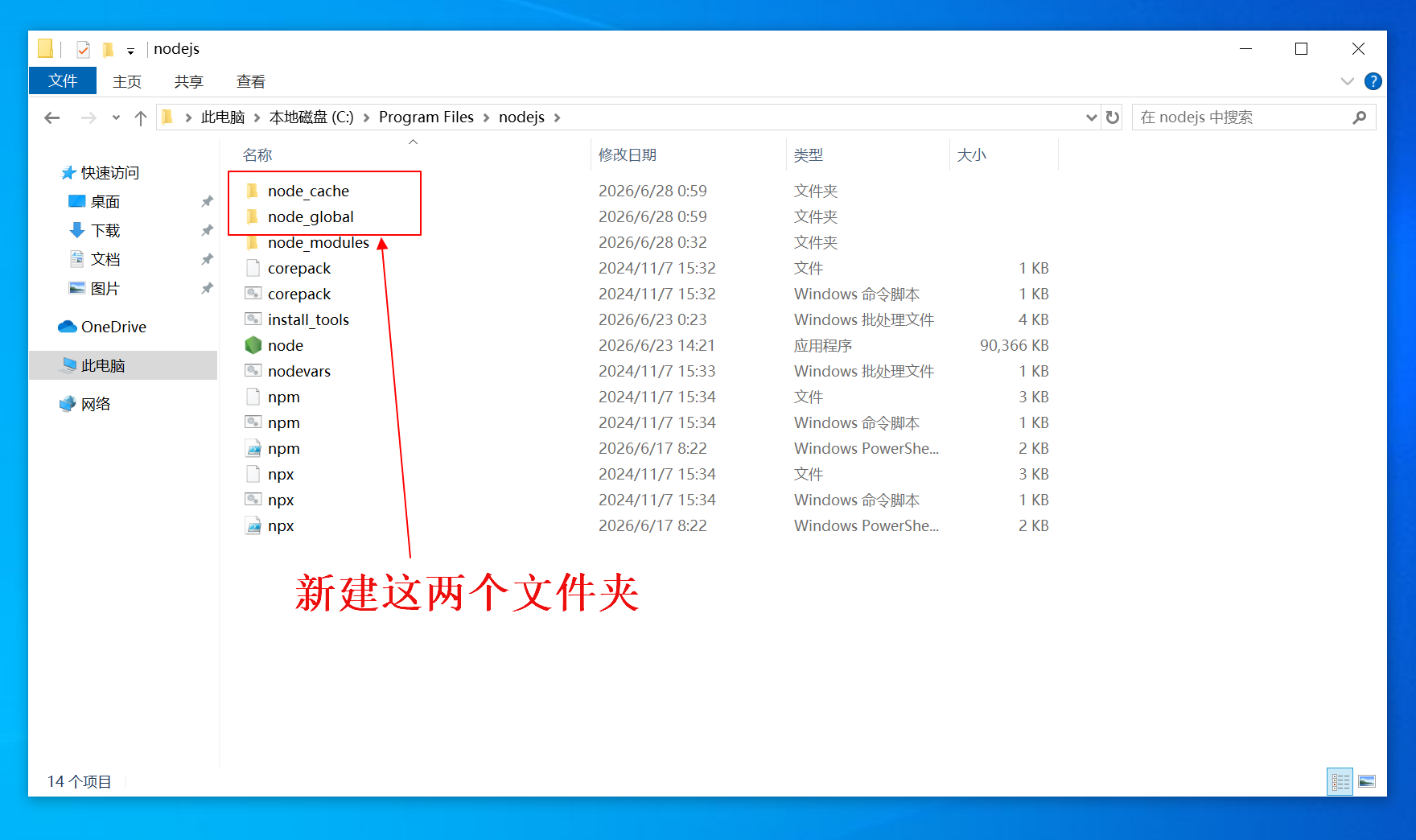Viewport: 1416px width, 840px height.
Task: Unpin Pictures (图片) via its pin icon
Action: (207, 288)
